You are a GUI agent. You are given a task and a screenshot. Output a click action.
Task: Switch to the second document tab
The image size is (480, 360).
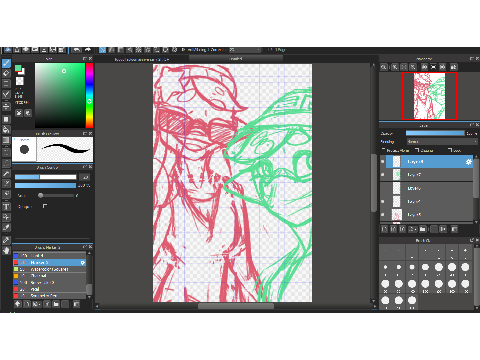point(236,59)
